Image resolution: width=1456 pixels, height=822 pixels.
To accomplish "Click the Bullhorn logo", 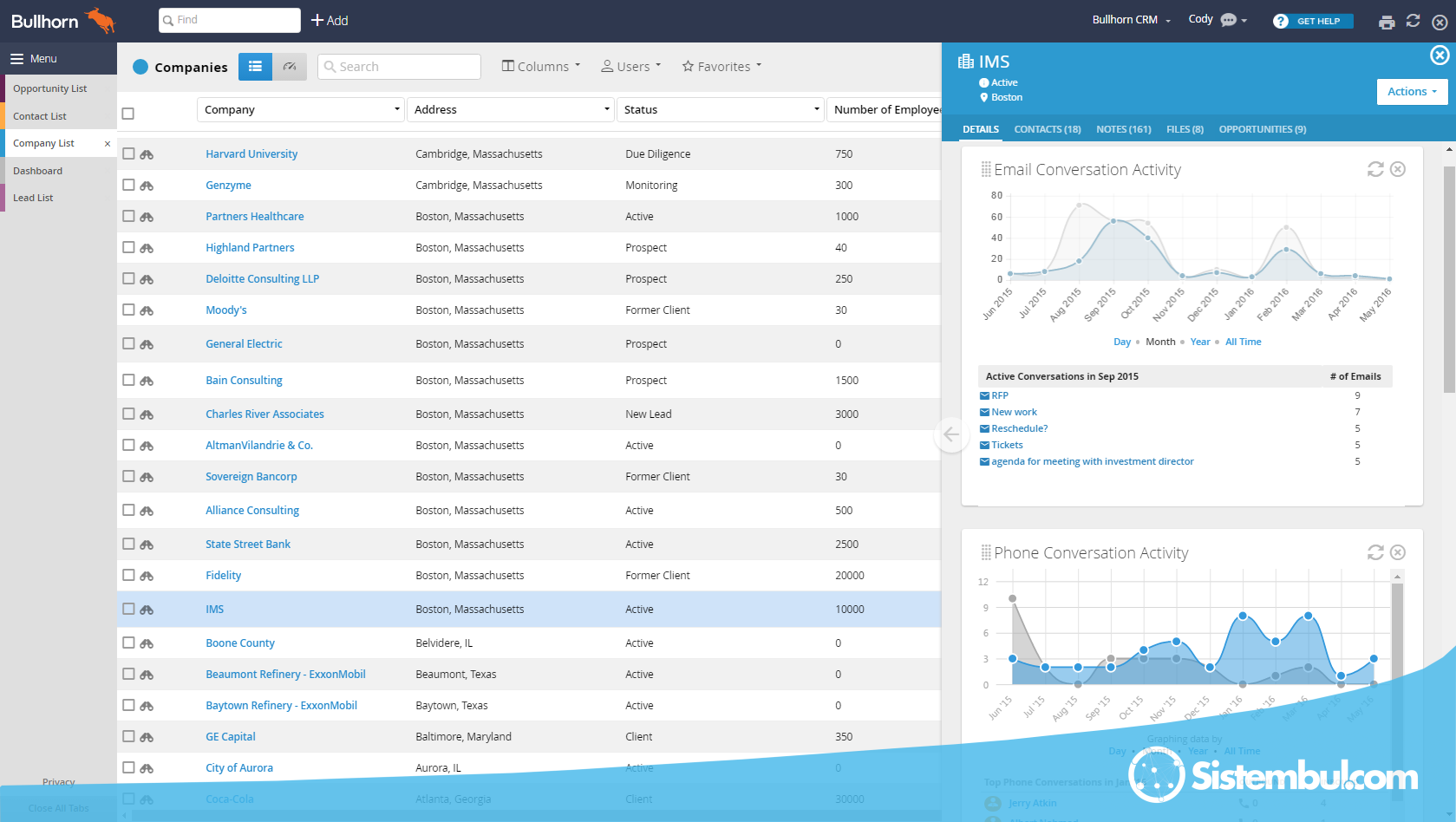I will [x=62, y=21].
